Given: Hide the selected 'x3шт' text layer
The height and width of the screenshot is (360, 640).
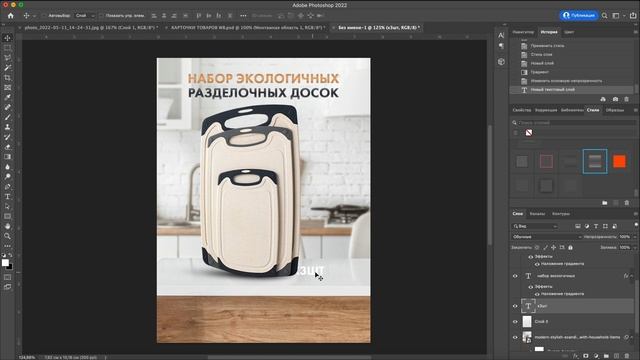Looking at the screenshot, I should click(515, 306).
